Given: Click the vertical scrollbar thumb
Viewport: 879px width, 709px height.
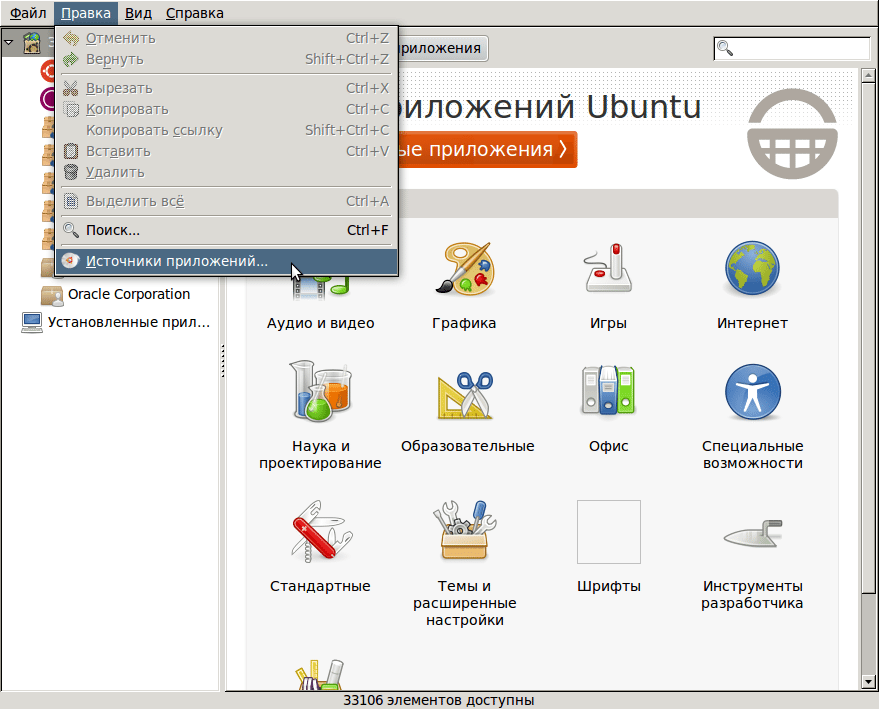Looking at the screenshot, I should tap(868, 338).
